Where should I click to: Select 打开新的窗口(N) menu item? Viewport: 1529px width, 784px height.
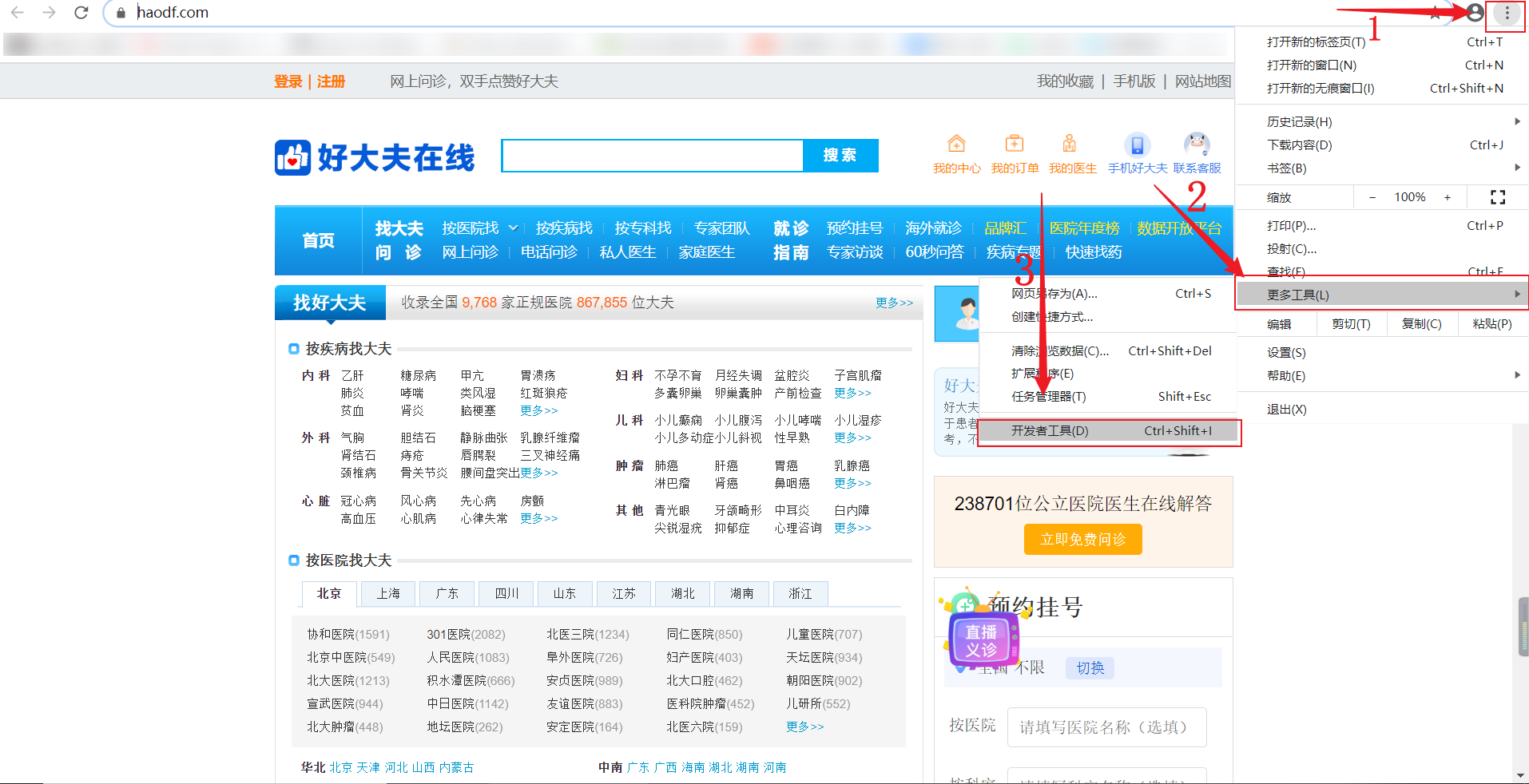coord(1383,65)
